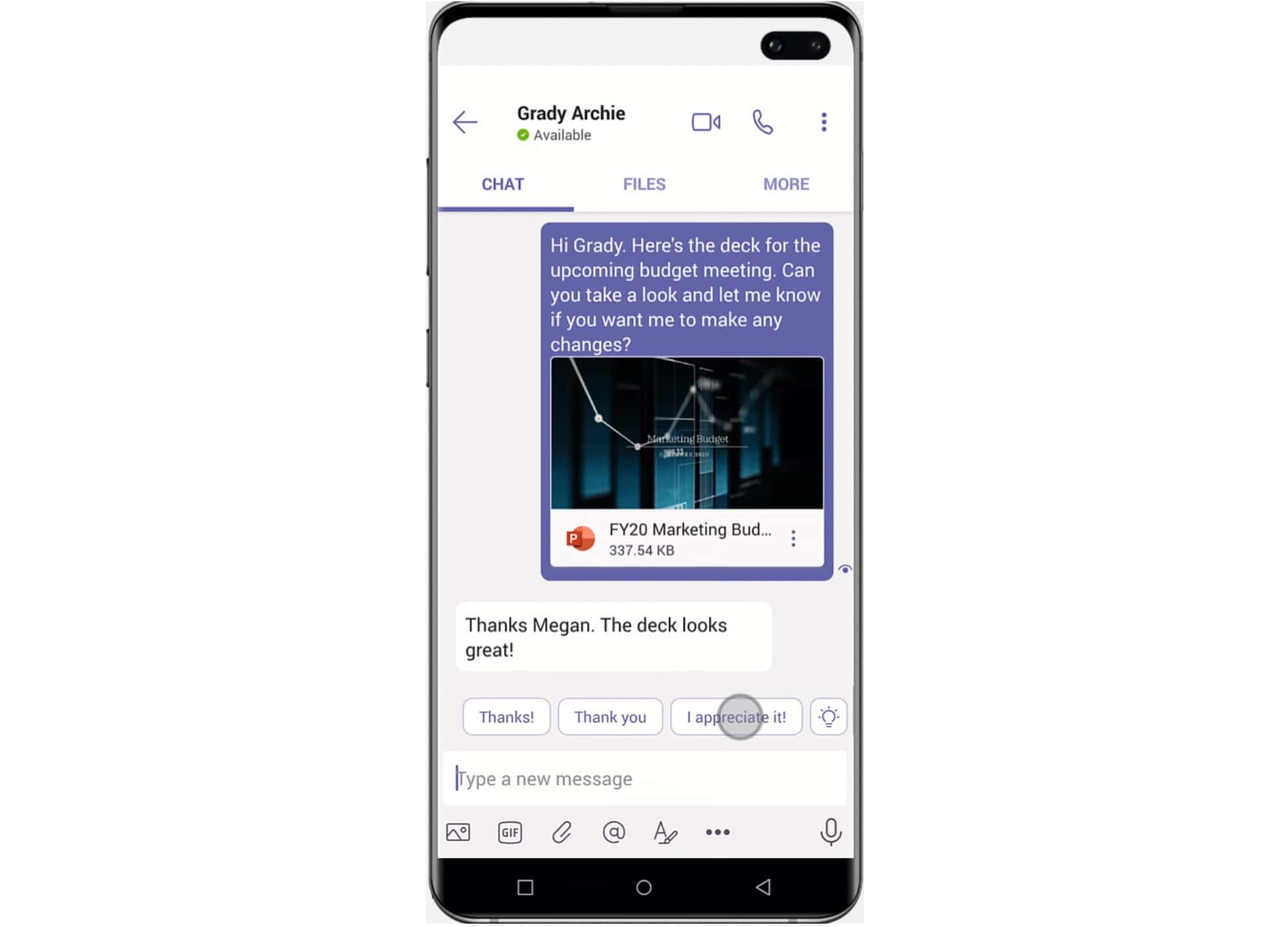Open GIF picker
This screenshot has width=1288, height=927.
[x=511, y=832]
